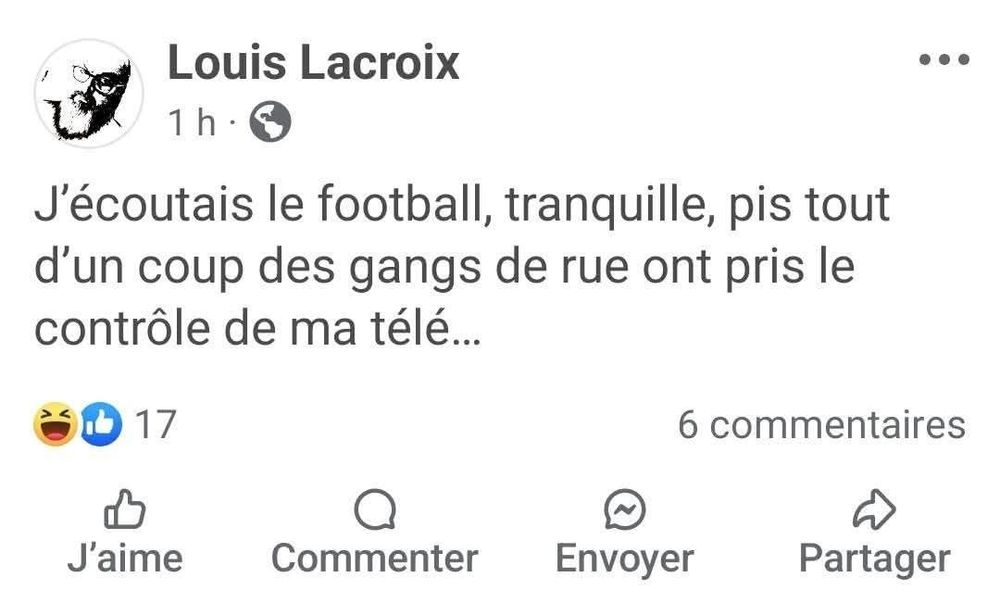Click the post line starting "J'écoutais le football"

point(462,206)
